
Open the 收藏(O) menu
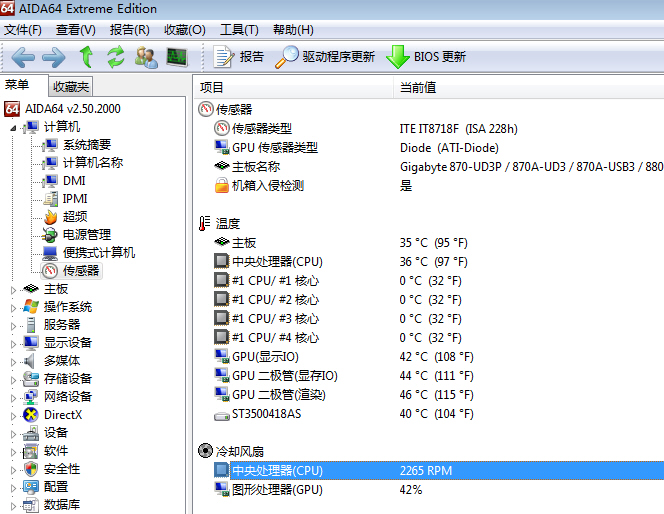pyautogui.click(x=185, y=30)
